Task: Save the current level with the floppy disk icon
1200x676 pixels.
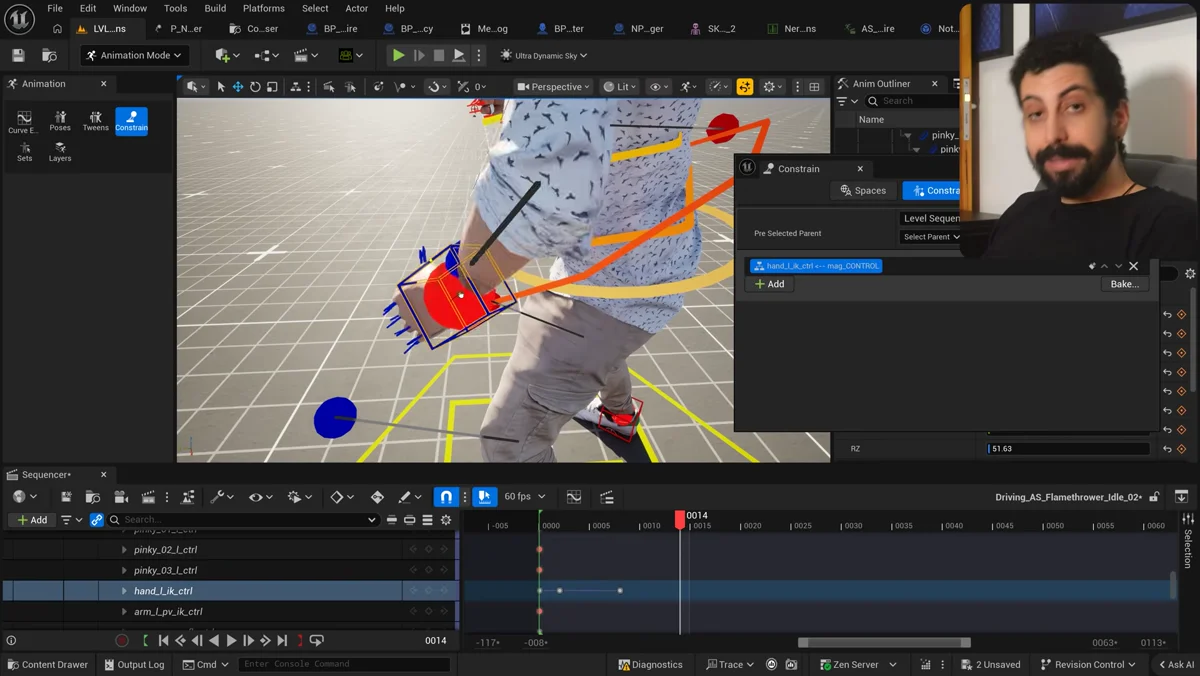Action: (x=18, y=55)
